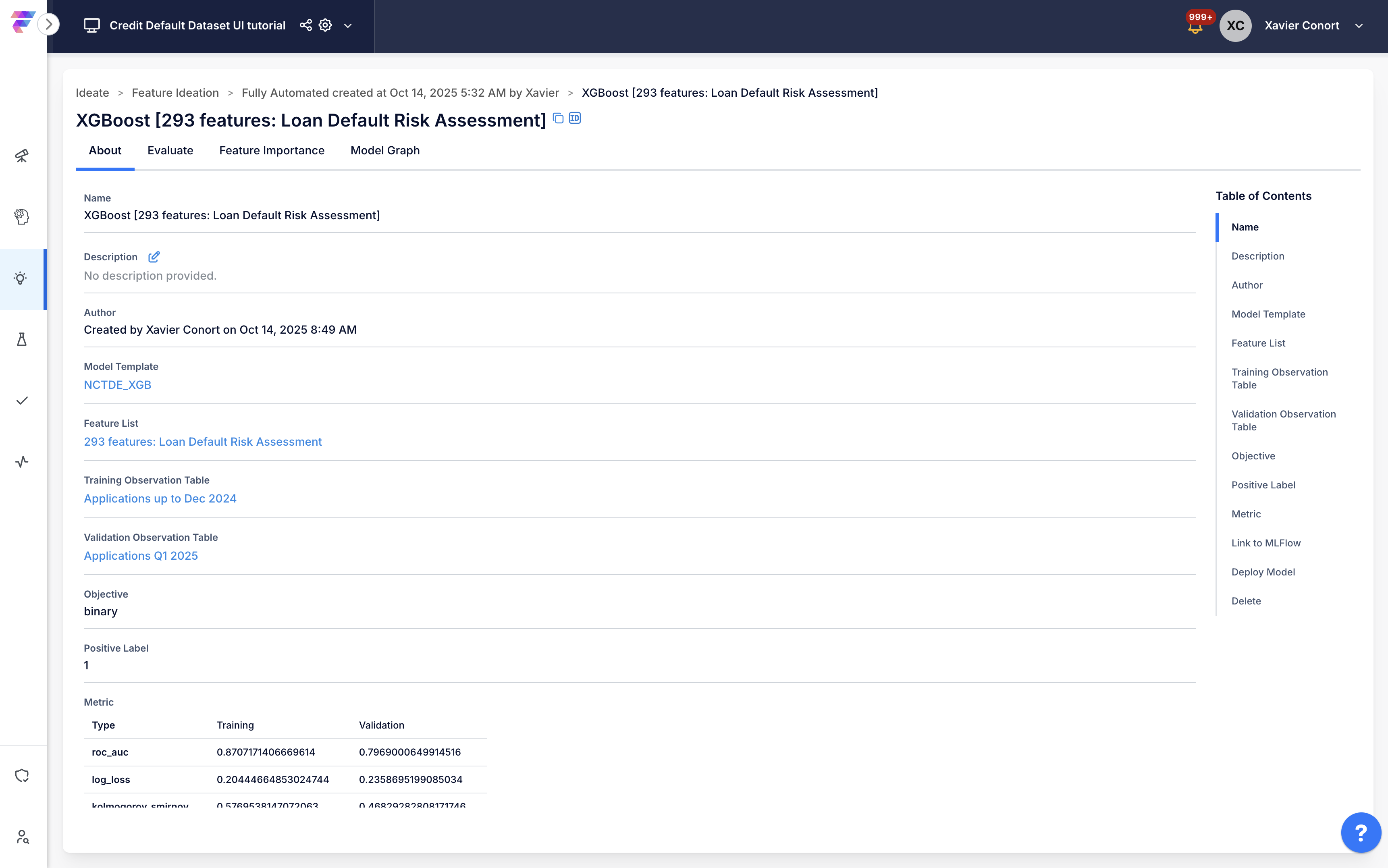Click the user search icon at sidebar bottom
This screenshot has height=868, width=1388.
pos(22,837)
